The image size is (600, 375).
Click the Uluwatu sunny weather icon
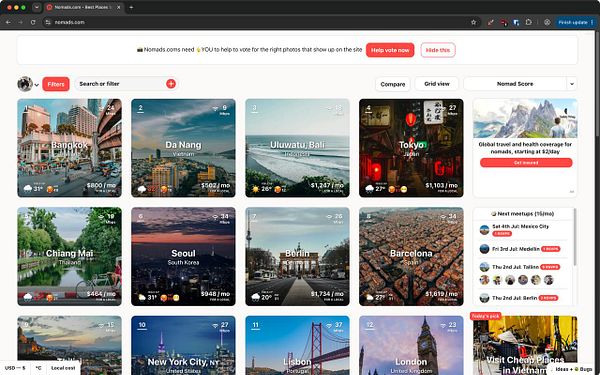[x=255, y=189]
